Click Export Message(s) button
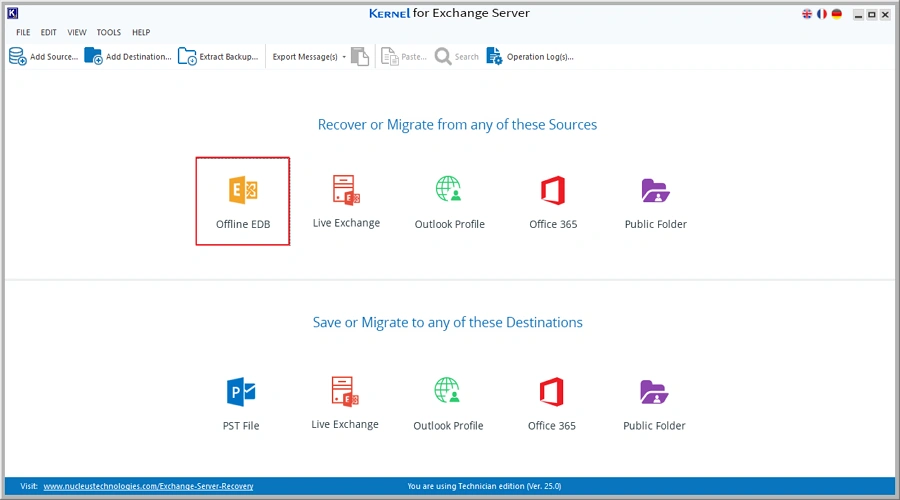 305,57
